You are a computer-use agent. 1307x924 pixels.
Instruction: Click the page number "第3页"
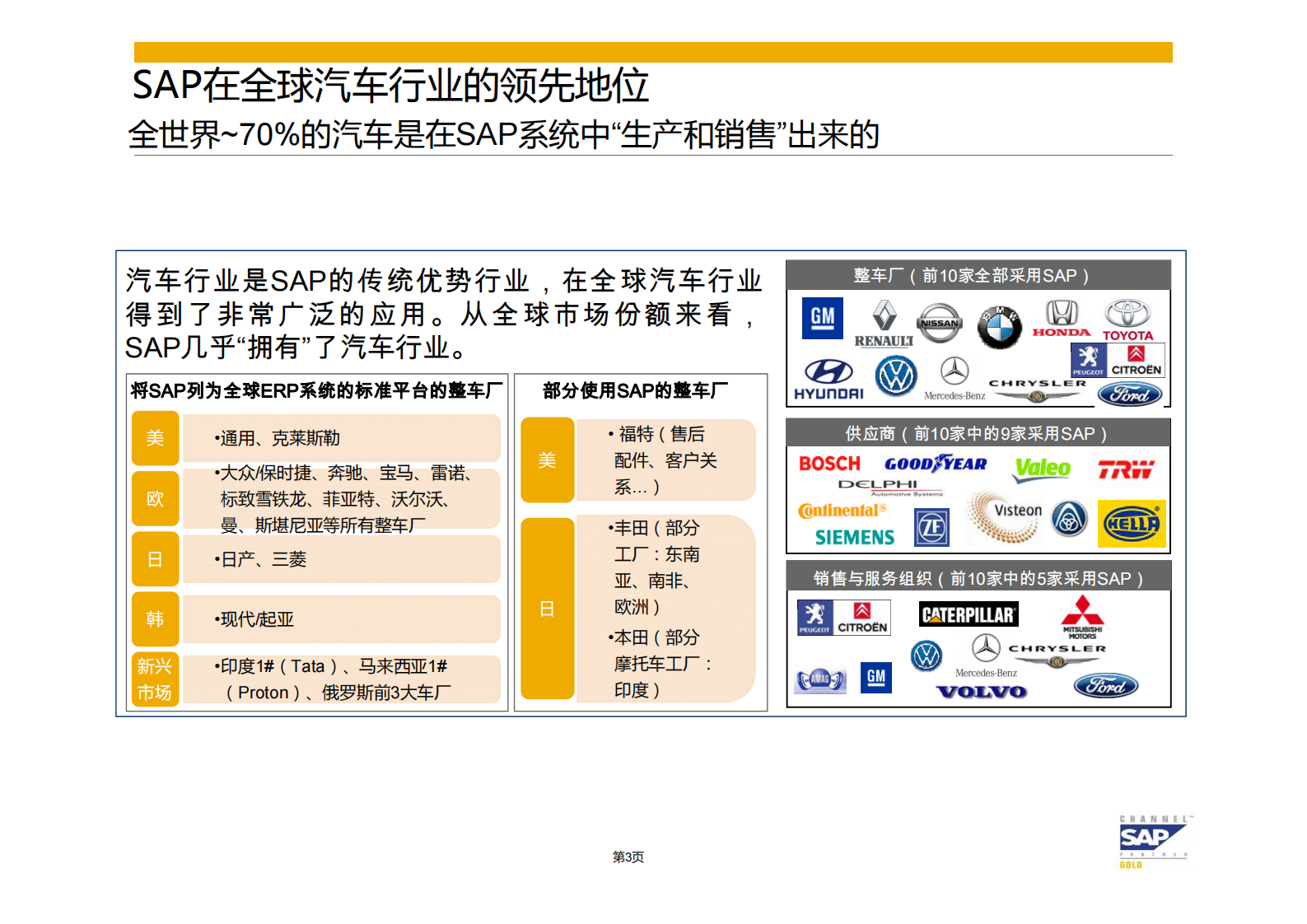point(628,857)
